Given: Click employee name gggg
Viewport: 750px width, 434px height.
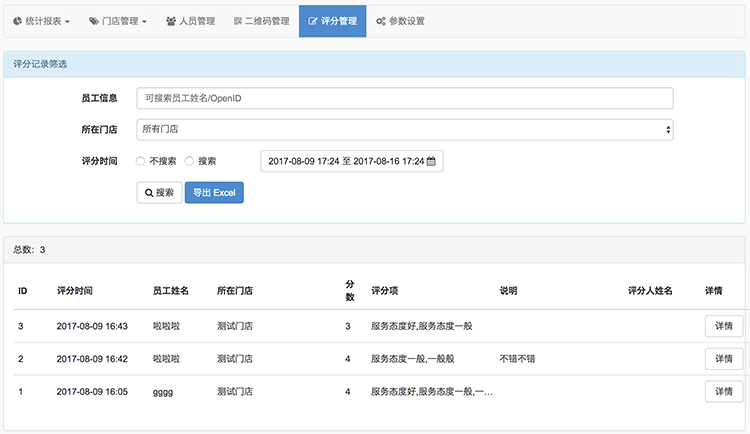Looking at the screenshot, I should [163, 392].
